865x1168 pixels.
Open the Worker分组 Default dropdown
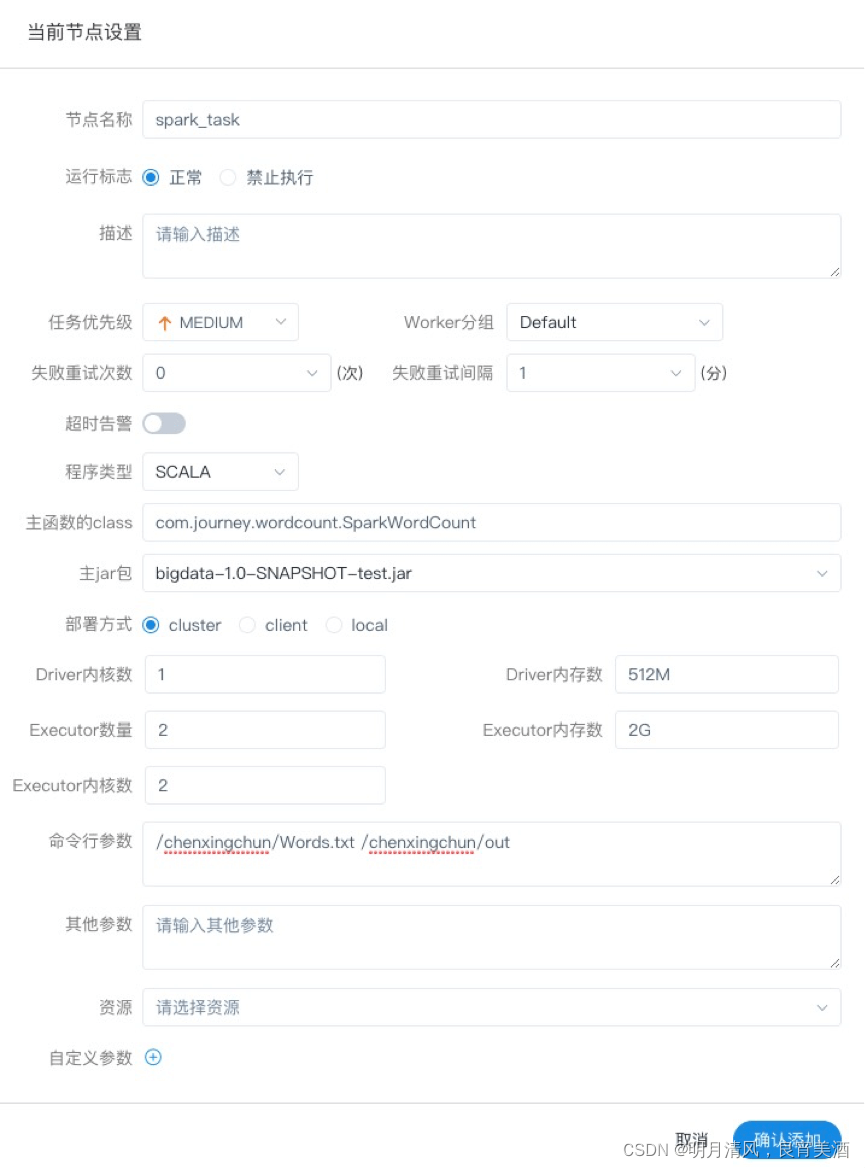(615, 323)
